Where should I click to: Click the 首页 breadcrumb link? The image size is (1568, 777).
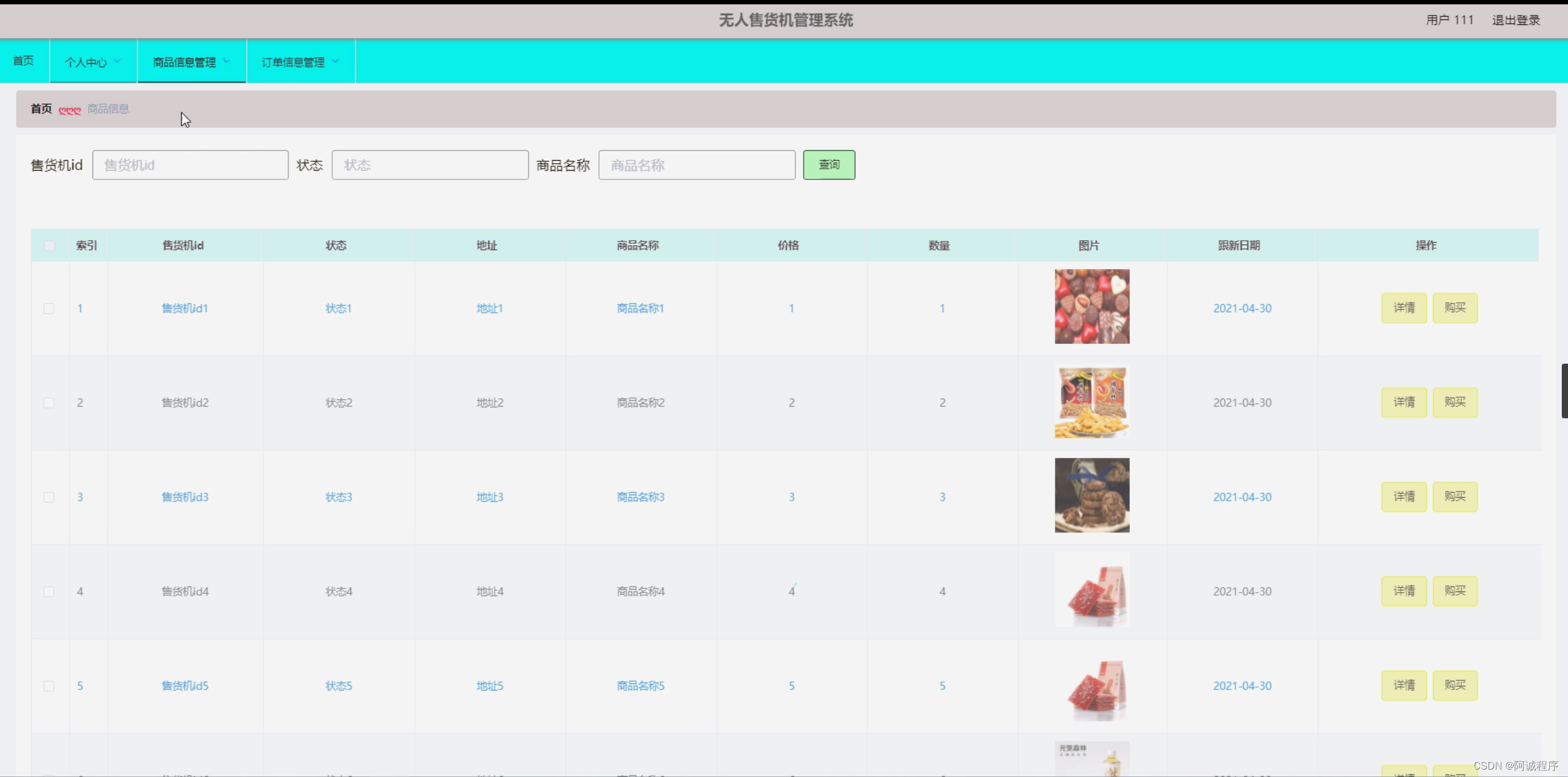41,109
